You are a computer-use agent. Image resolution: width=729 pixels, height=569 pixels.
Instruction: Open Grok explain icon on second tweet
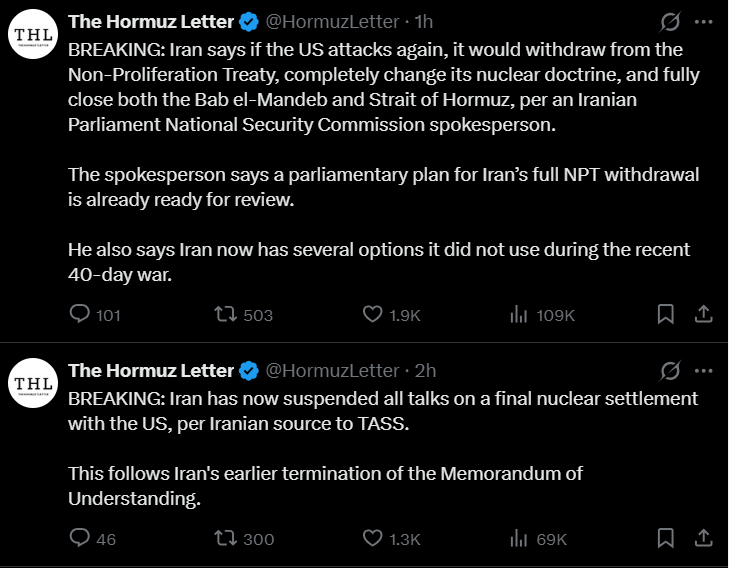pyautogui.click(x=670, y=371)
